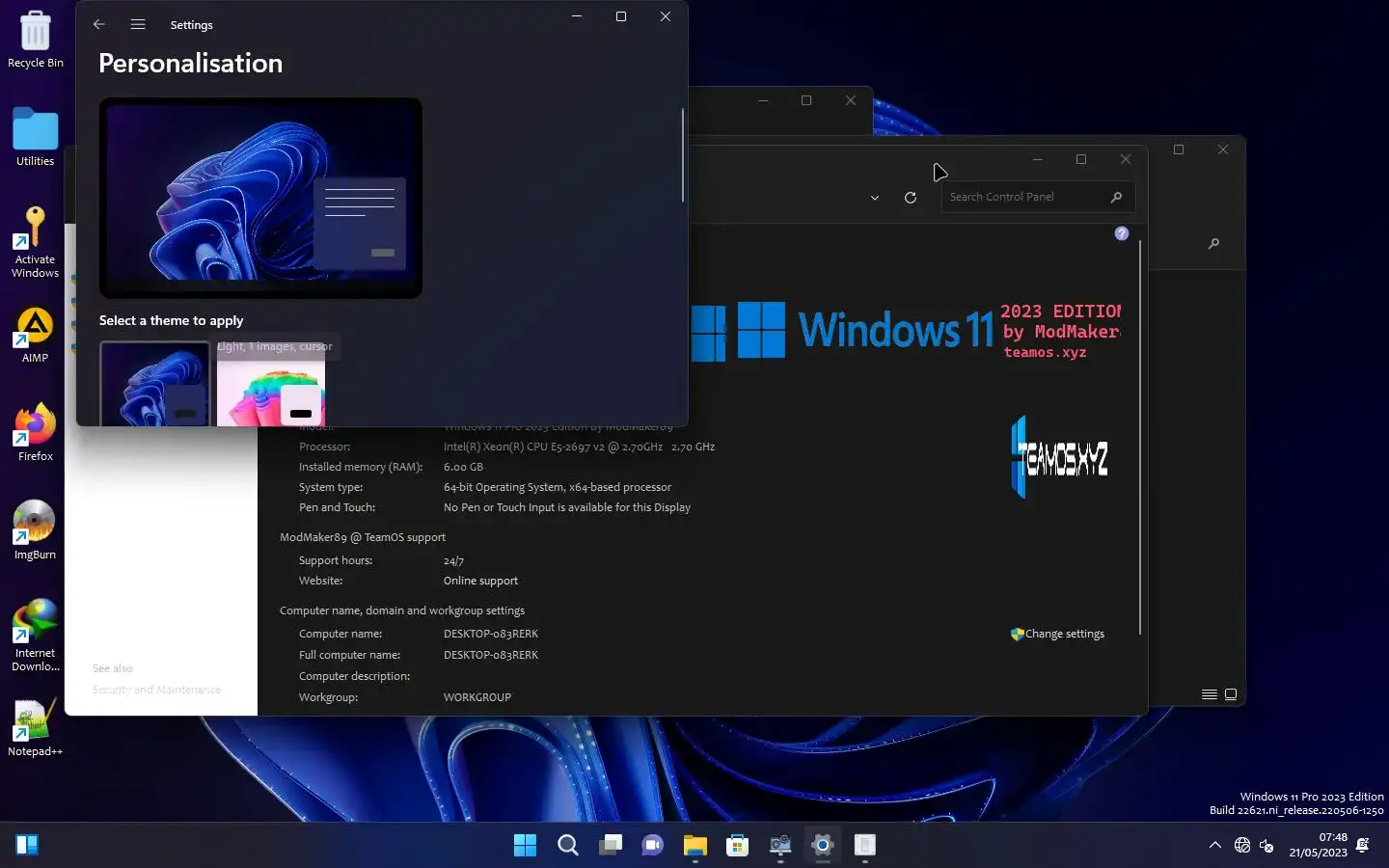The height and width of the screenshot is (868, 1389).
Task: Open Control Panel help question mark icon
Action: coord(1122,233)
